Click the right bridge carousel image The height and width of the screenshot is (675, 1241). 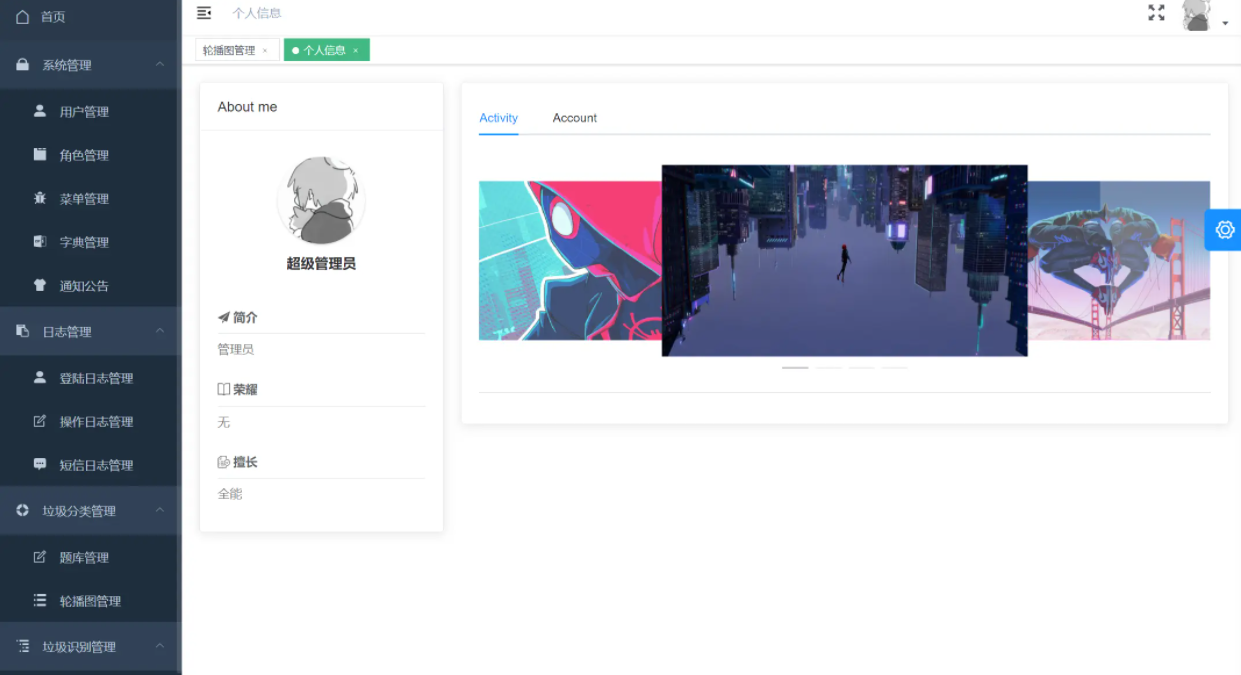1119,260
